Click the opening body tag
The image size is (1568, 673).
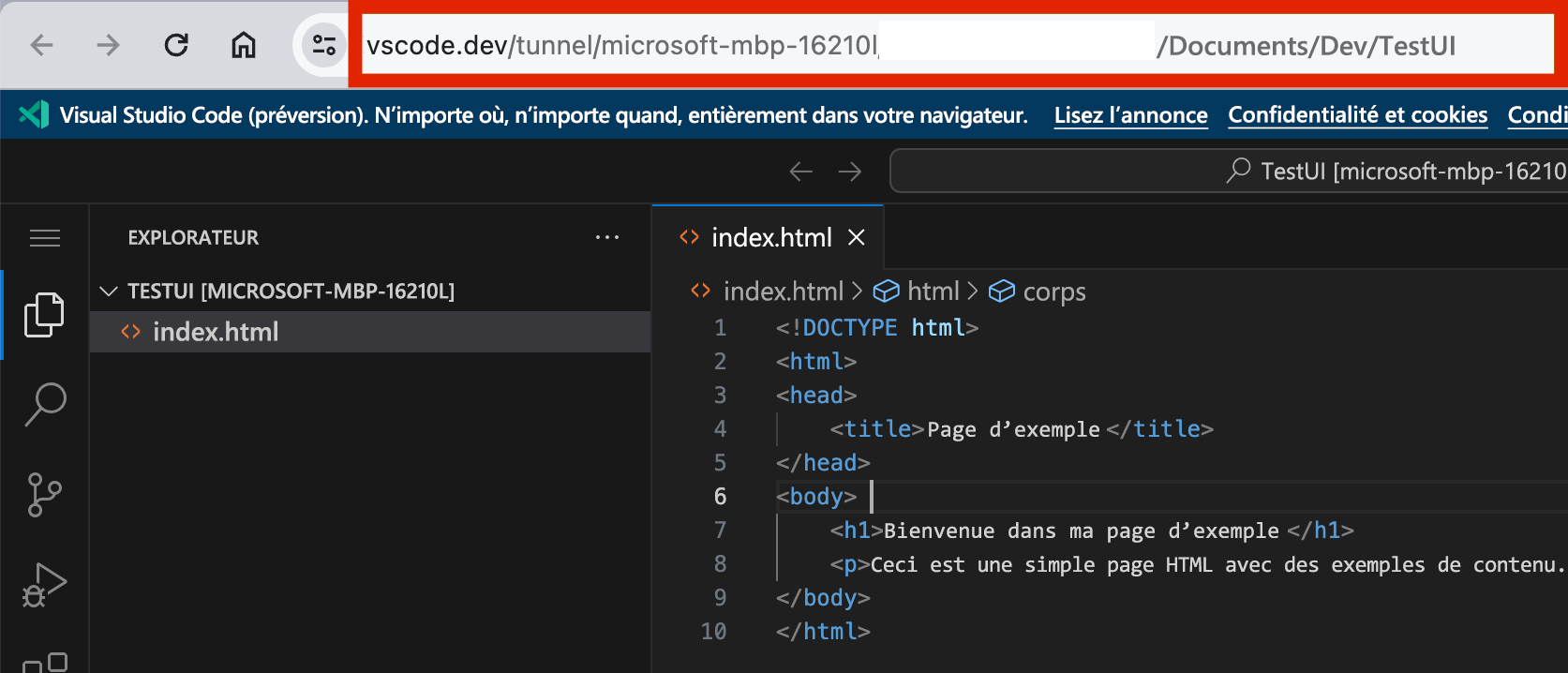[816, 496]
